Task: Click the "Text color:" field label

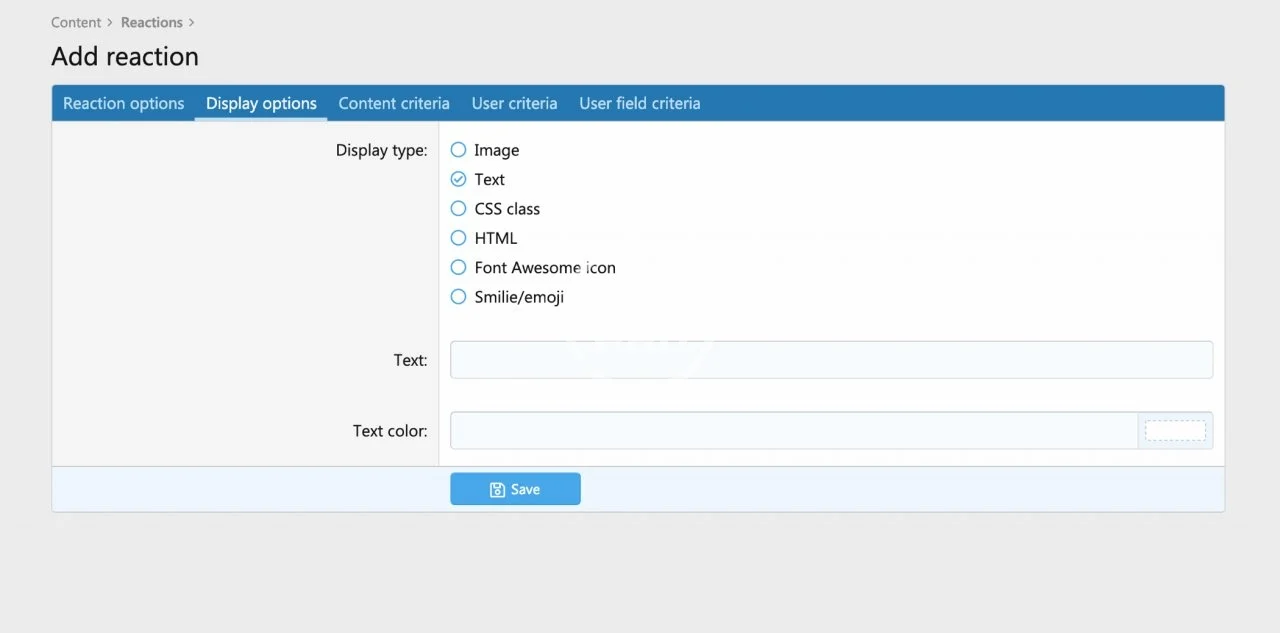Action: click(389, 431)
